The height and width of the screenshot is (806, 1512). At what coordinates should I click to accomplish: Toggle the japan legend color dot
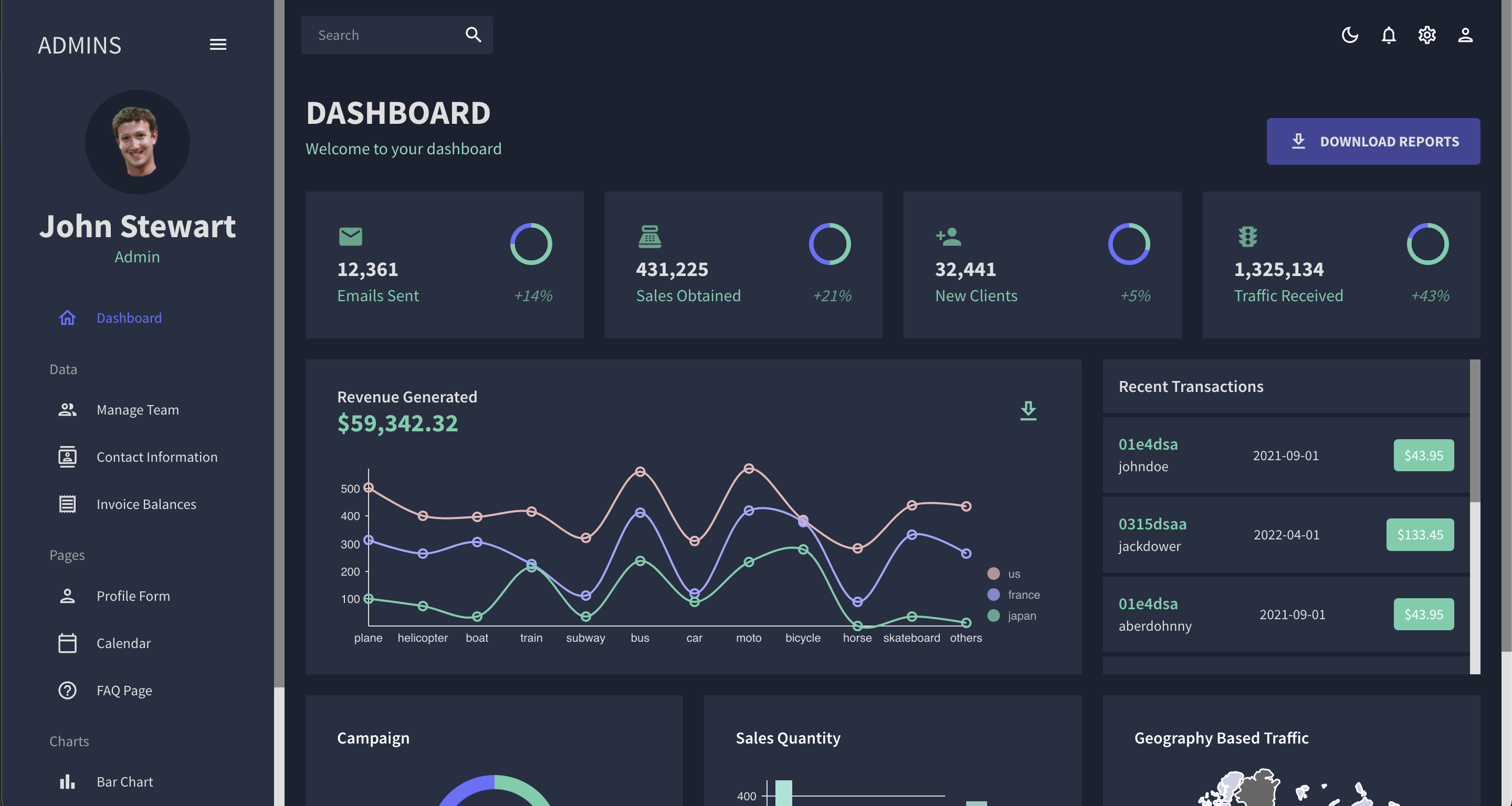(x=993, y=616)
